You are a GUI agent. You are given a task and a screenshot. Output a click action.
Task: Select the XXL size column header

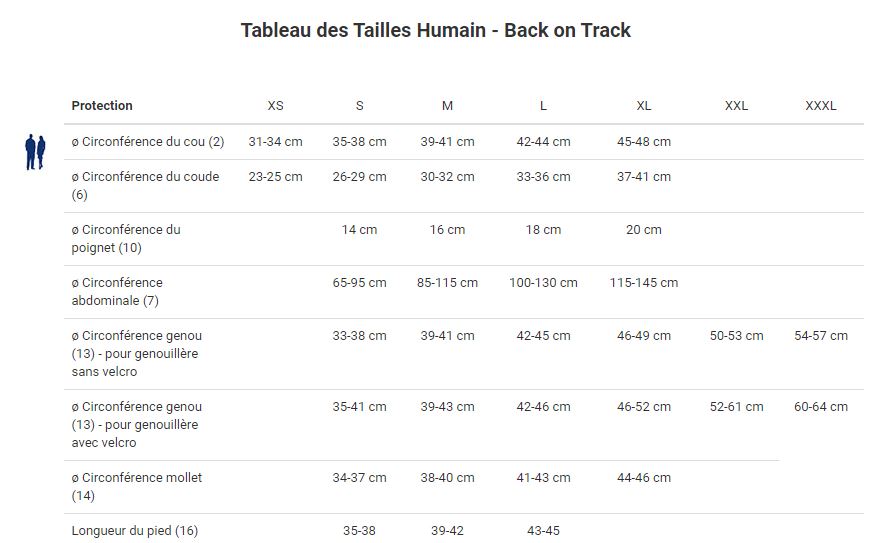[736, 106]
